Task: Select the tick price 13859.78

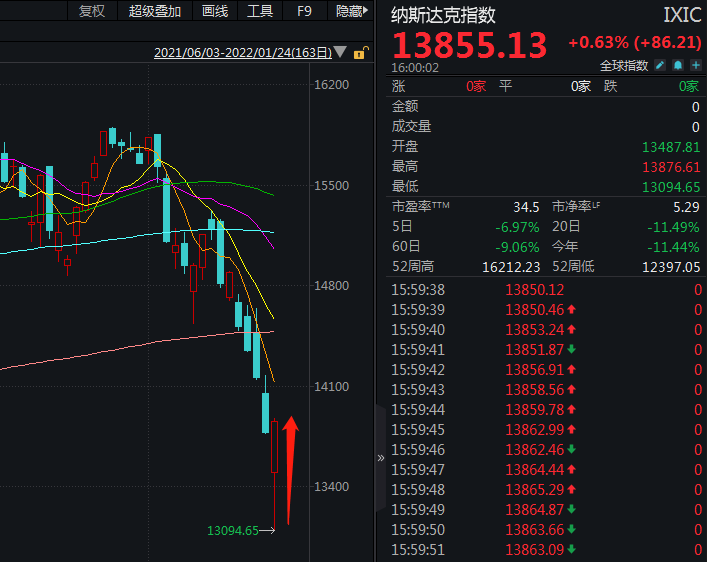Action: 534,410
